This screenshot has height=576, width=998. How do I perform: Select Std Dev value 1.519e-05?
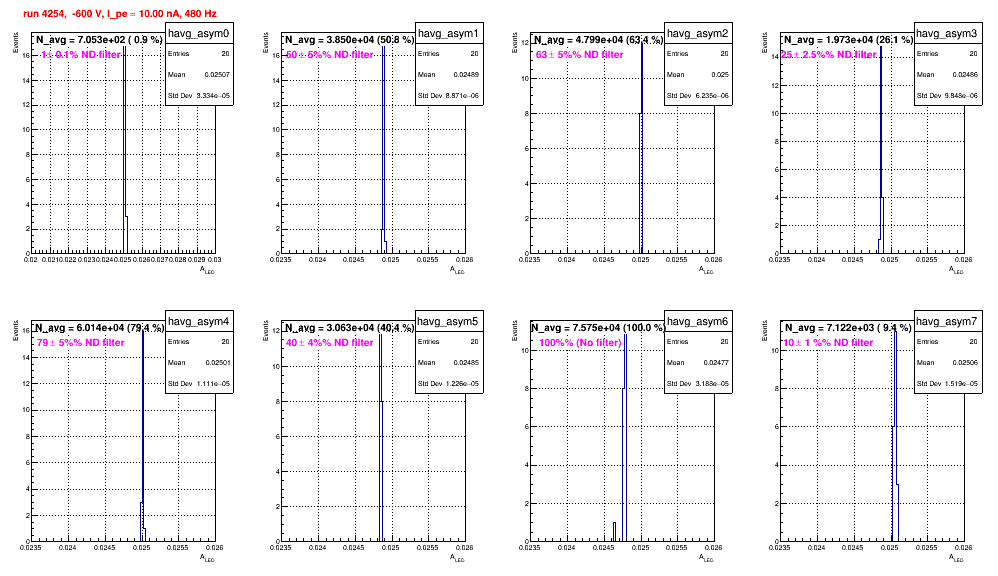(962, 384)
